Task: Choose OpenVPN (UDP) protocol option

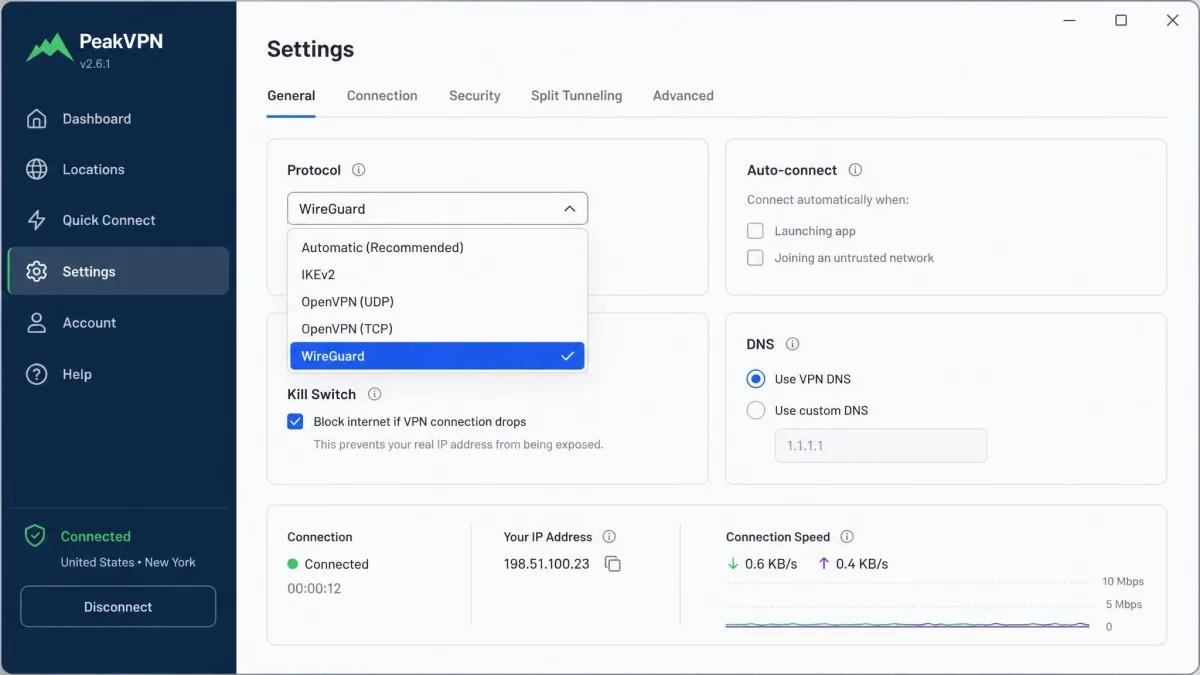Action: coord(437,301)
